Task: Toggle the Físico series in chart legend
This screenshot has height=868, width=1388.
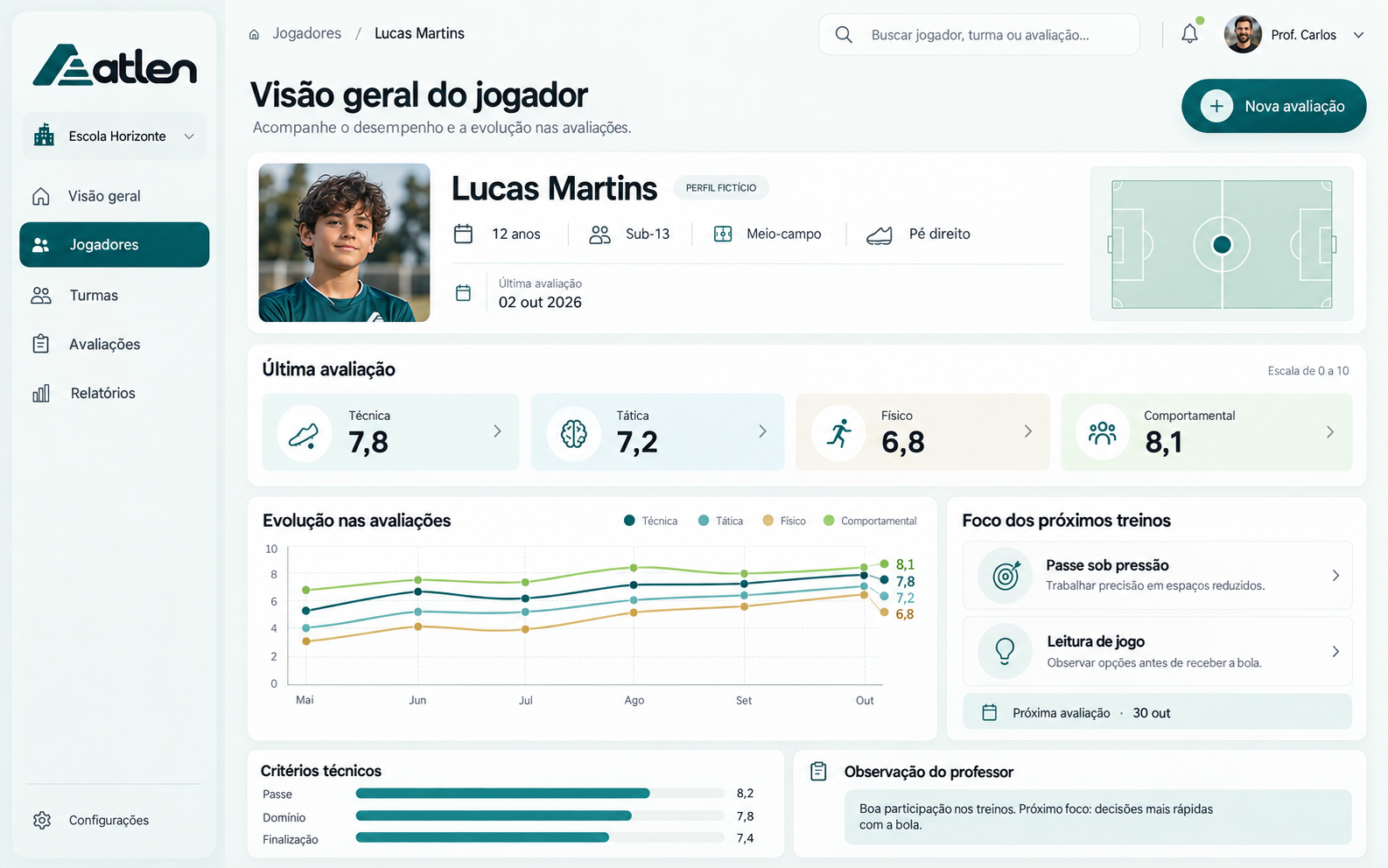Action: pyautogui.click(x=784, y=521)
